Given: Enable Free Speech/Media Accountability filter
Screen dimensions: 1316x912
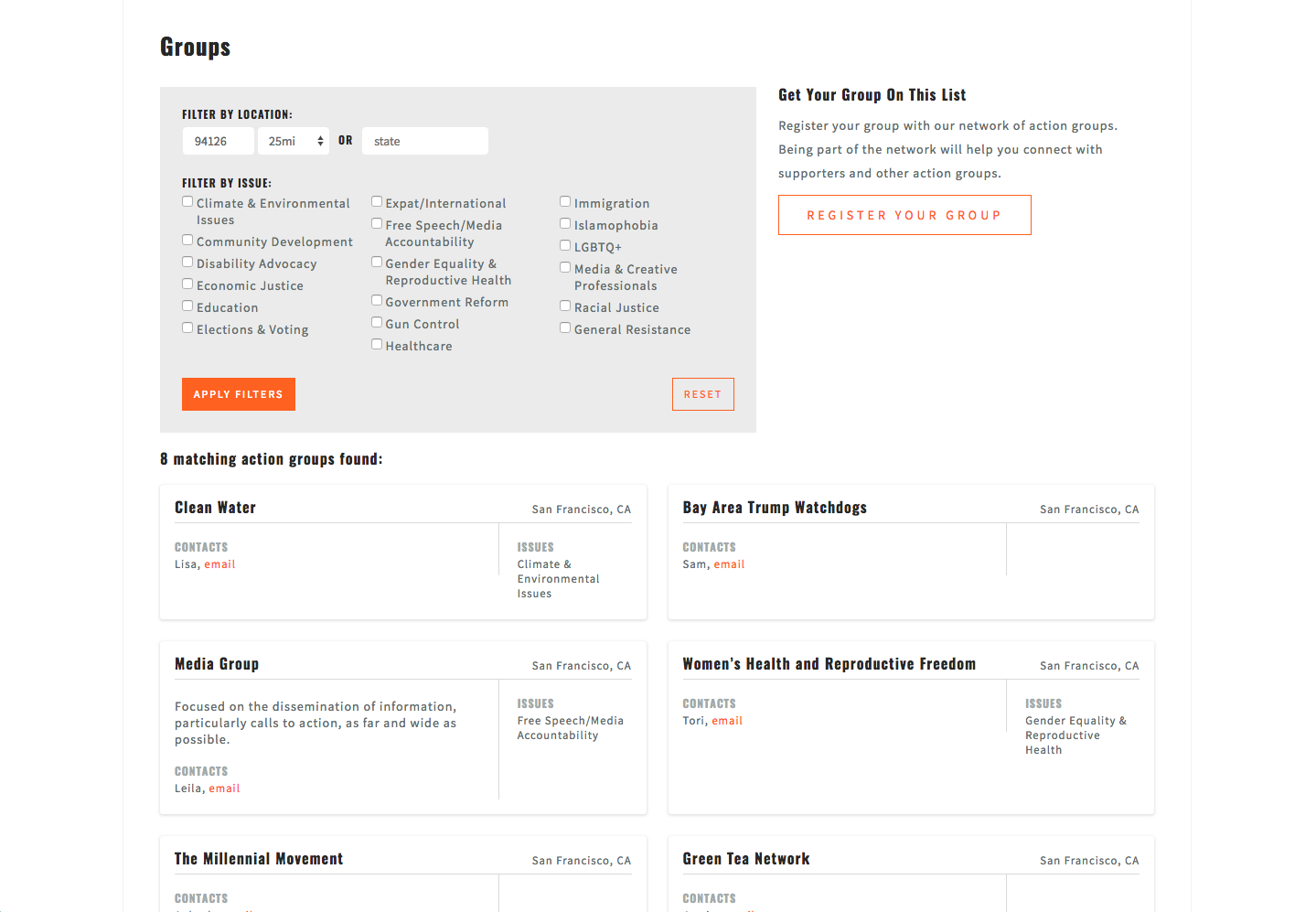Looking at the screenshot, I should coord(377,224).
